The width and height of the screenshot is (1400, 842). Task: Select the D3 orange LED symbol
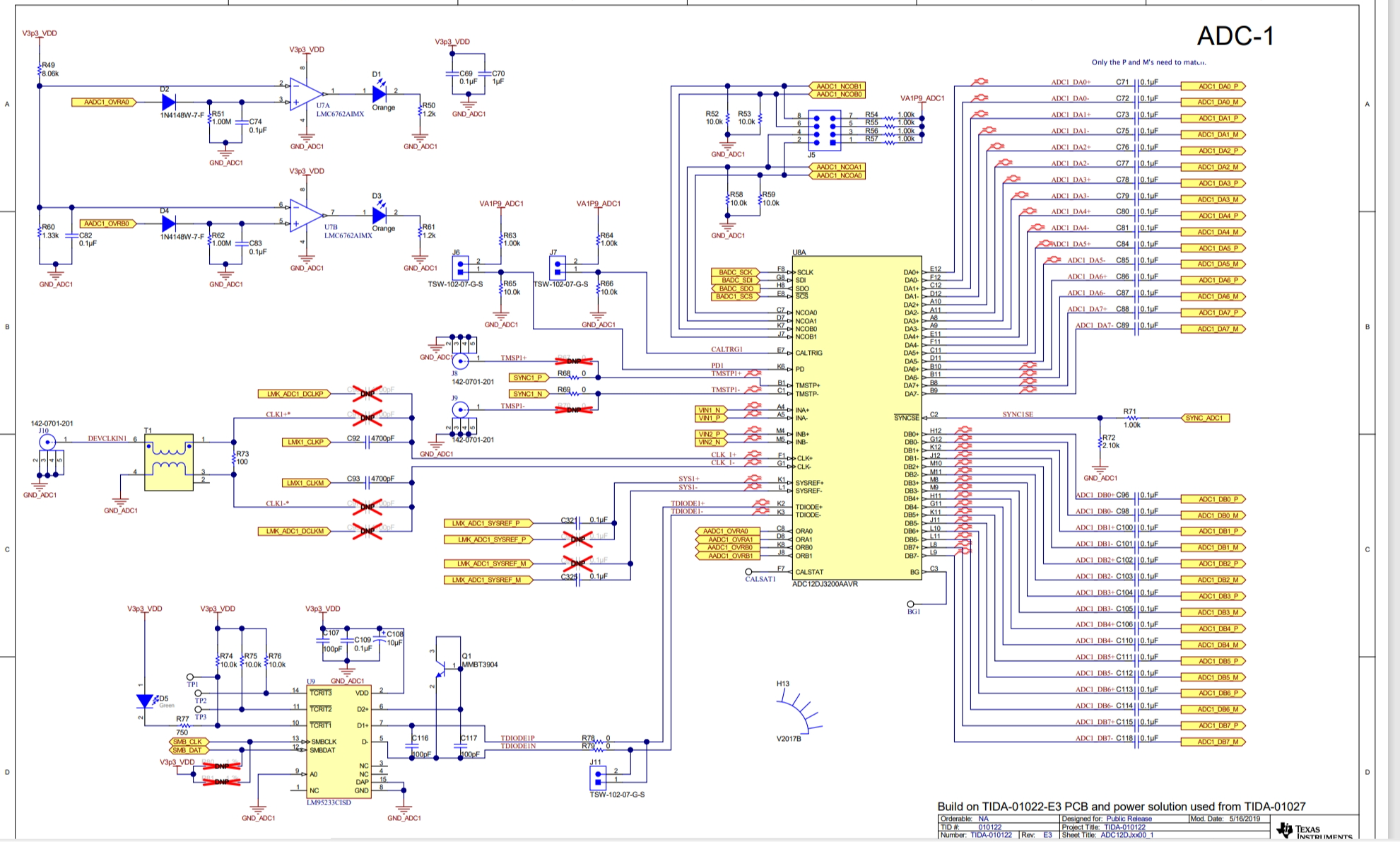coord(379,214)
